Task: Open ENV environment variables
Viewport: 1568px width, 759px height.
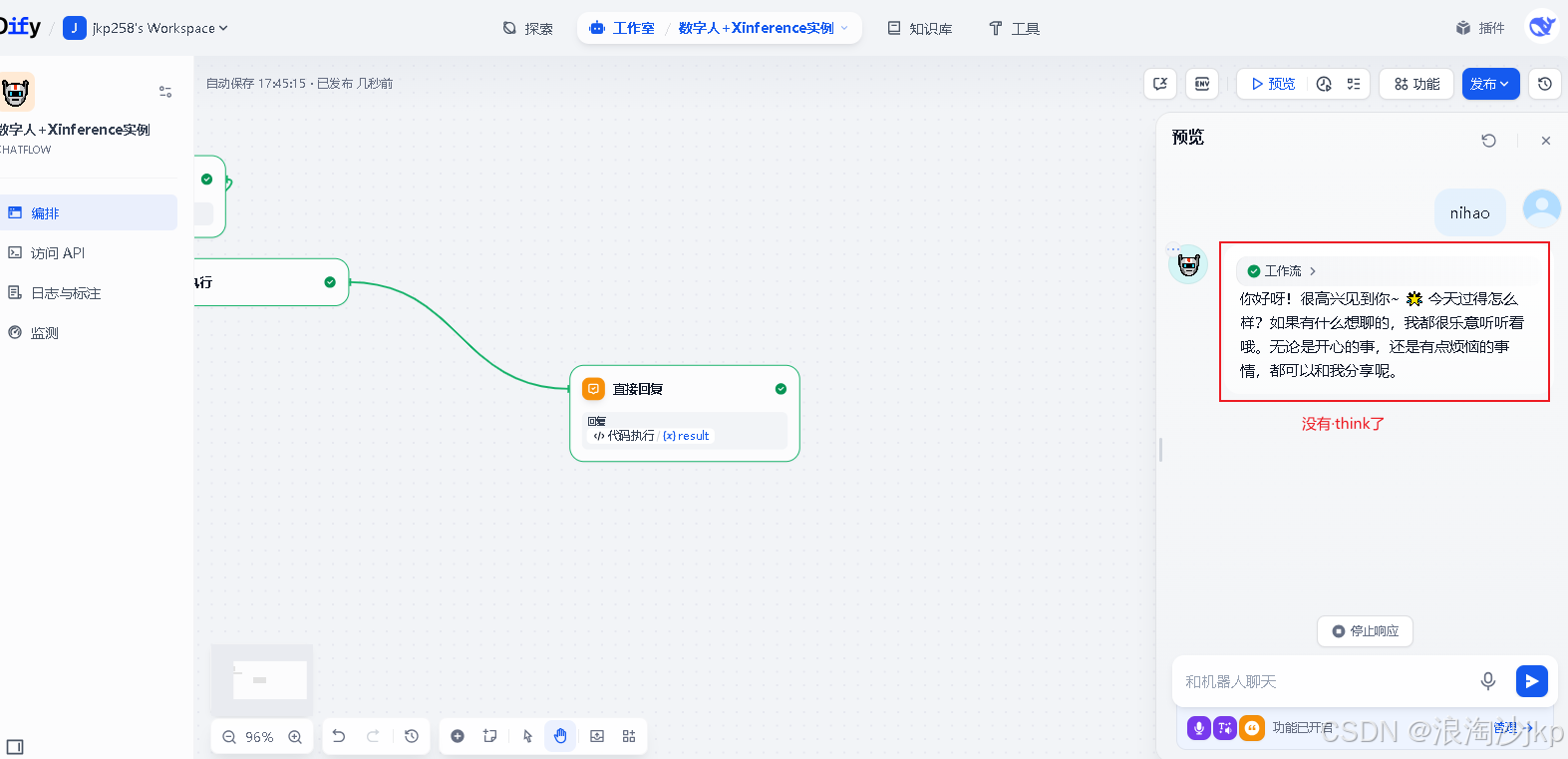Action: pos(1202,84)
